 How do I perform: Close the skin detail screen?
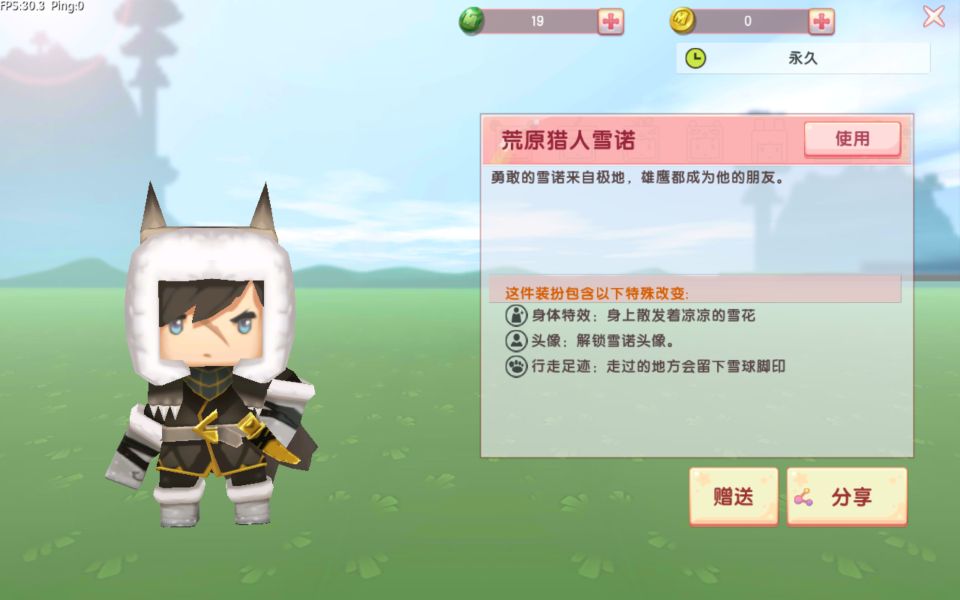(934, 17)
